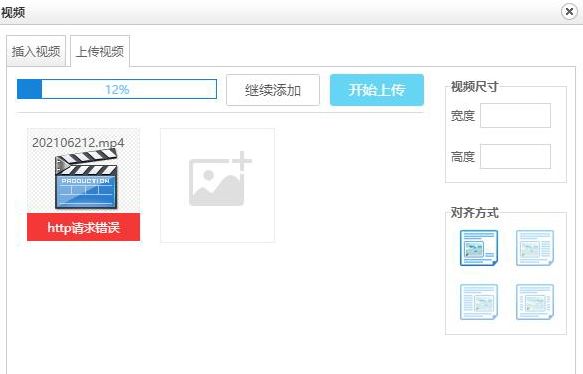Select the 202106212.mp4 file name
The height and width of the screenshot is (374, 583).
tap(78, 142)
